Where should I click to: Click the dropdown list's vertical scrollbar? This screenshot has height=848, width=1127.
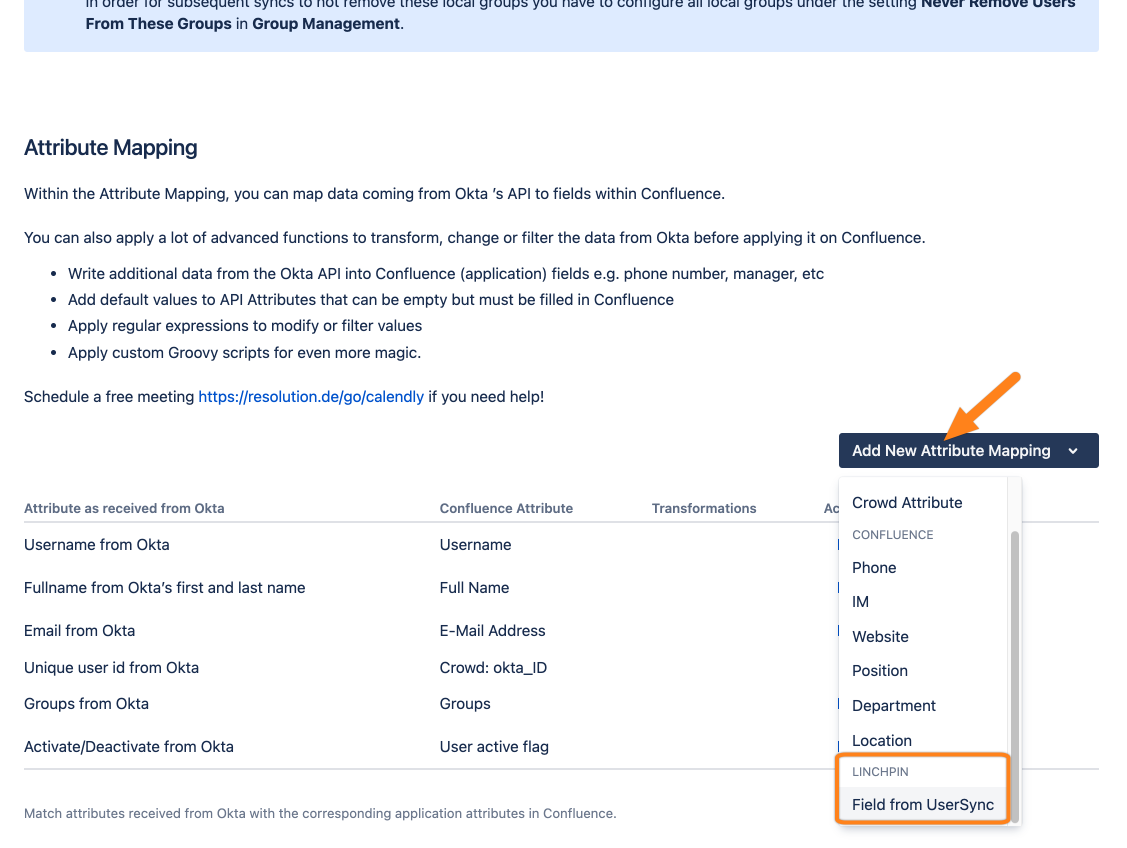[1015, 650]
